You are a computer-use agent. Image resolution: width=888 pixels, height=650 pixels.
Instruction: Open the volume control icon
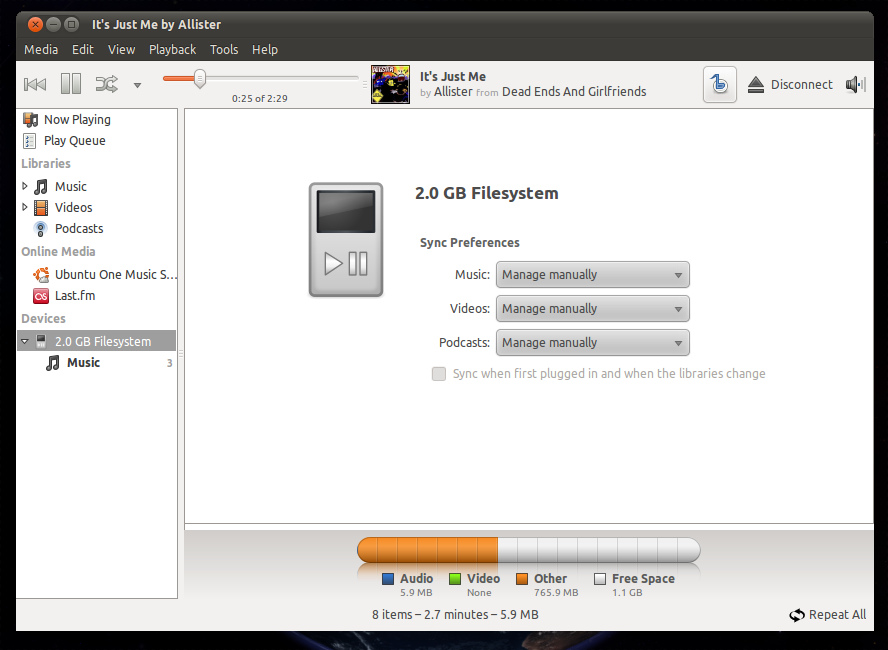(x=855, y=85)
